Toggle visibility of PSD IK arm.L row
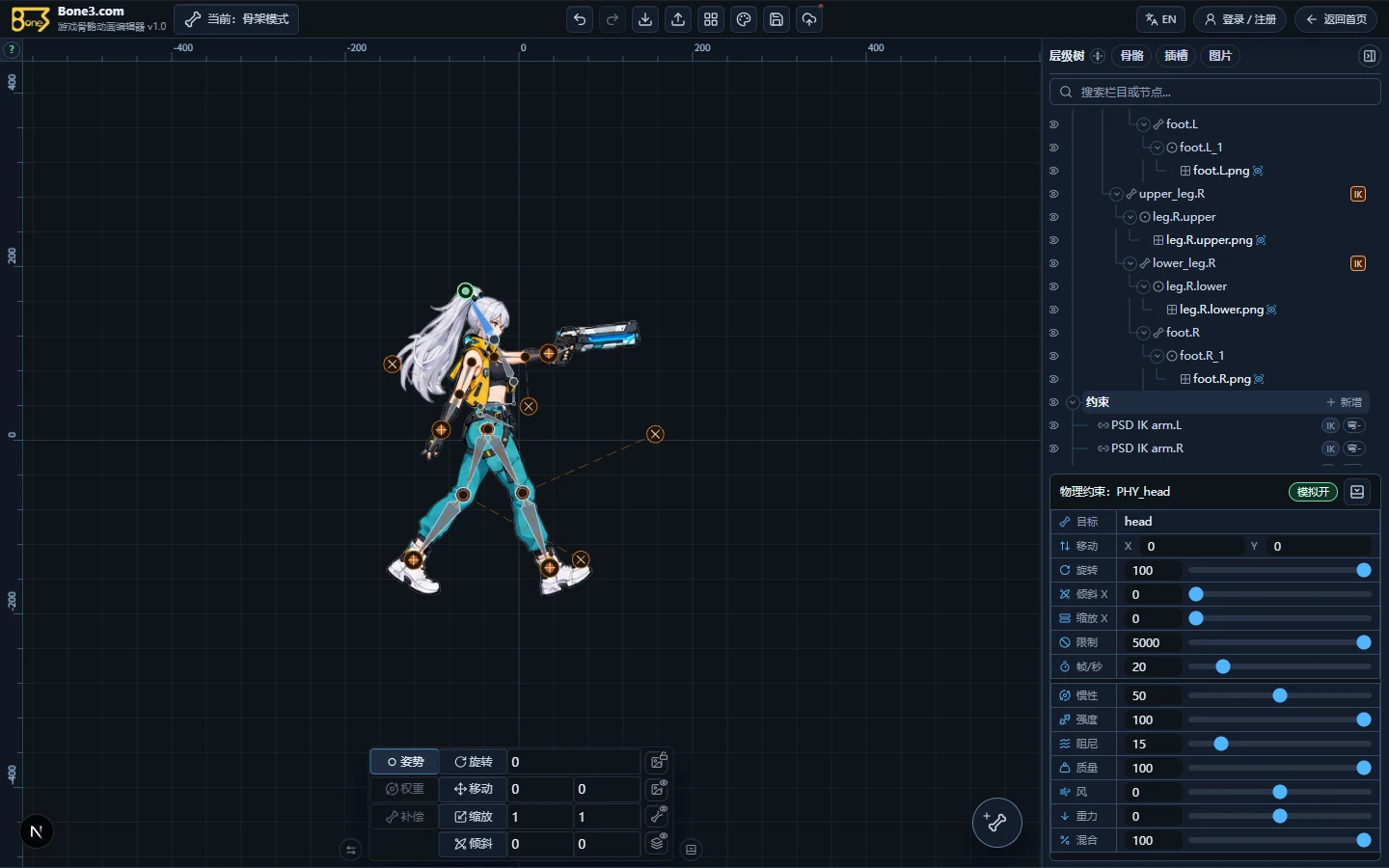1389x868 pixels. (x=1053, y=425)
